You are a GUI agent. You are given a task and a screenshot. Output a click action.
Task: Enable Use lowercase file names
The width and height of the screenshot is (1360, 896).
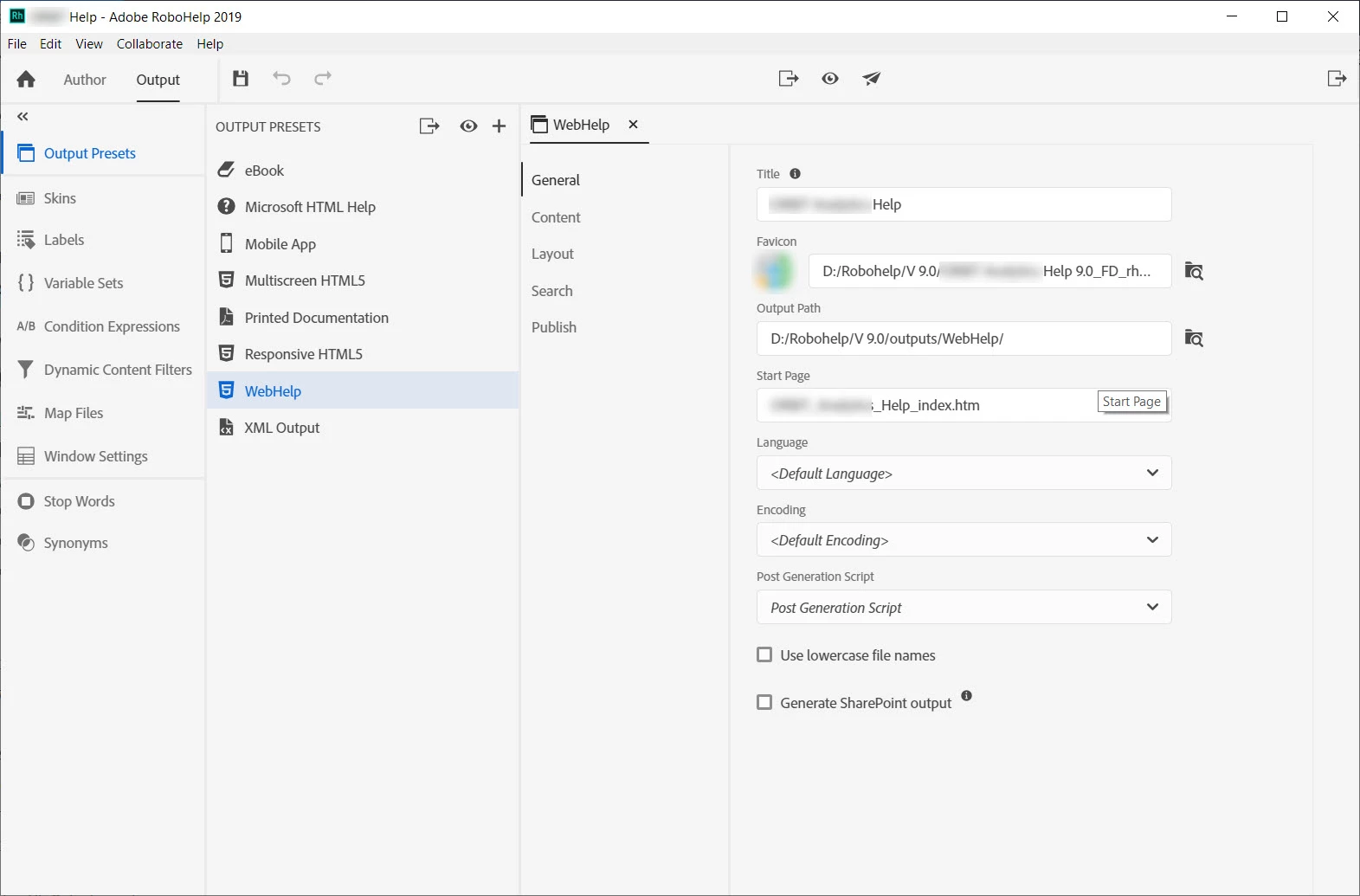click(x=764, y=654)
